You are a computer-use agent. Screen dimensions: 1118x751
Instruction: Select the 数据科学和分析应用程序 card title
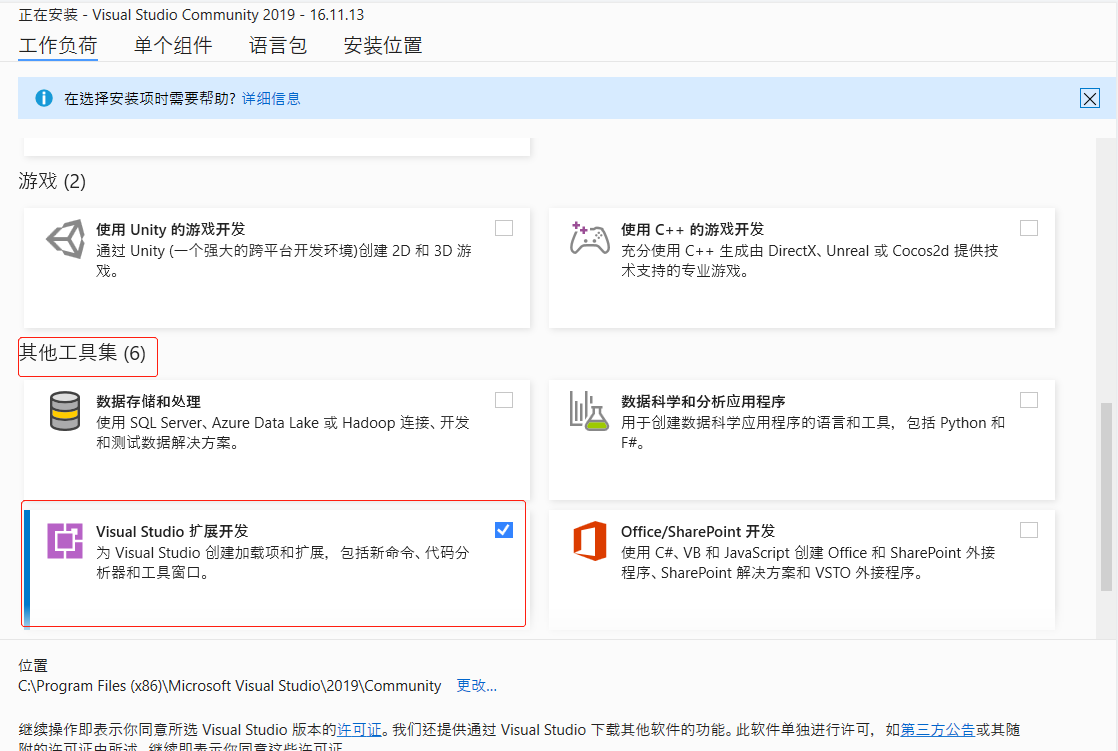(703, 402)
